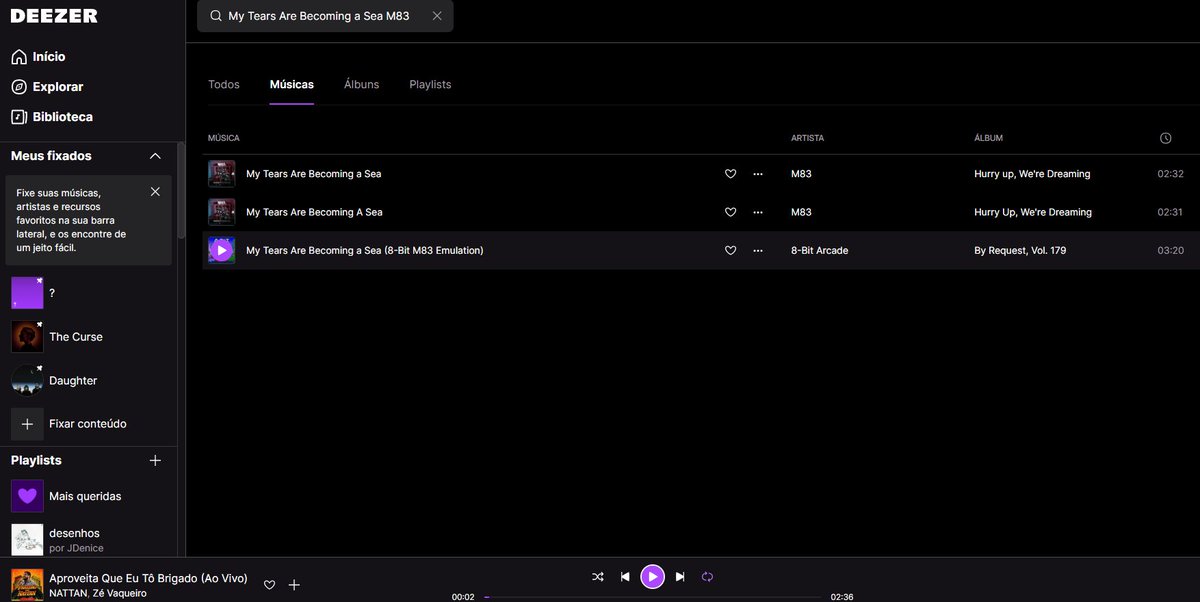Image resolution: width=1200 pixels, height=602 pixels.
Task: Click the search magnifier icon
Action: click(215, 16)
